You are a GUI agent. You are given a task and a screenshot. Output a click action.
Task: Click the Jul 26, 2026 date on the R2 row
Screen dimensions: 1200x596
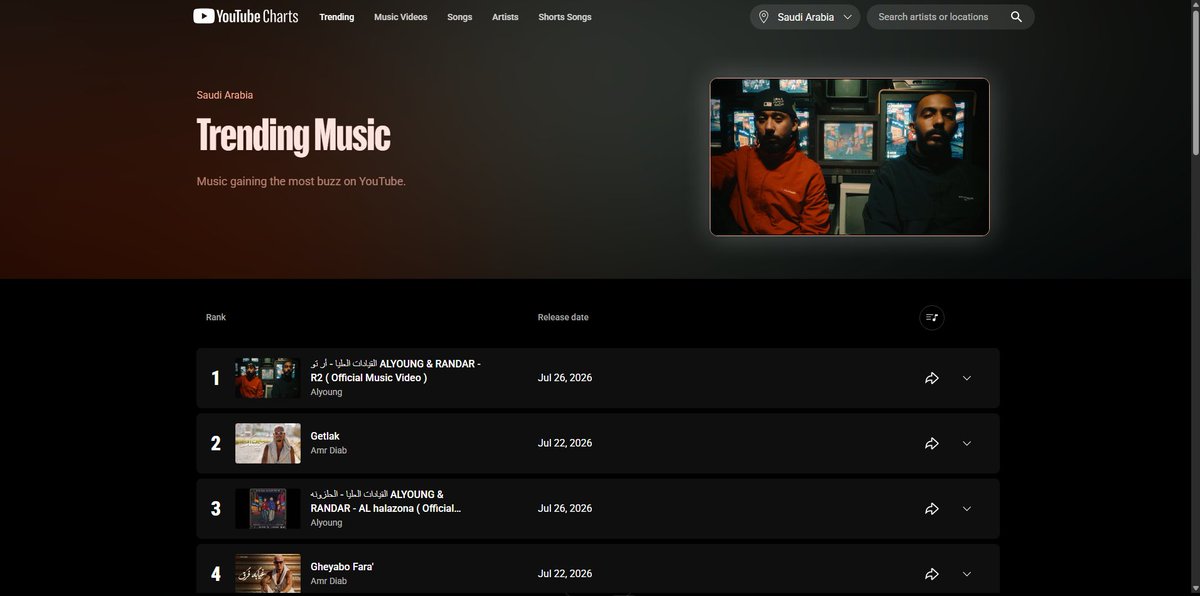click(565, 378)
